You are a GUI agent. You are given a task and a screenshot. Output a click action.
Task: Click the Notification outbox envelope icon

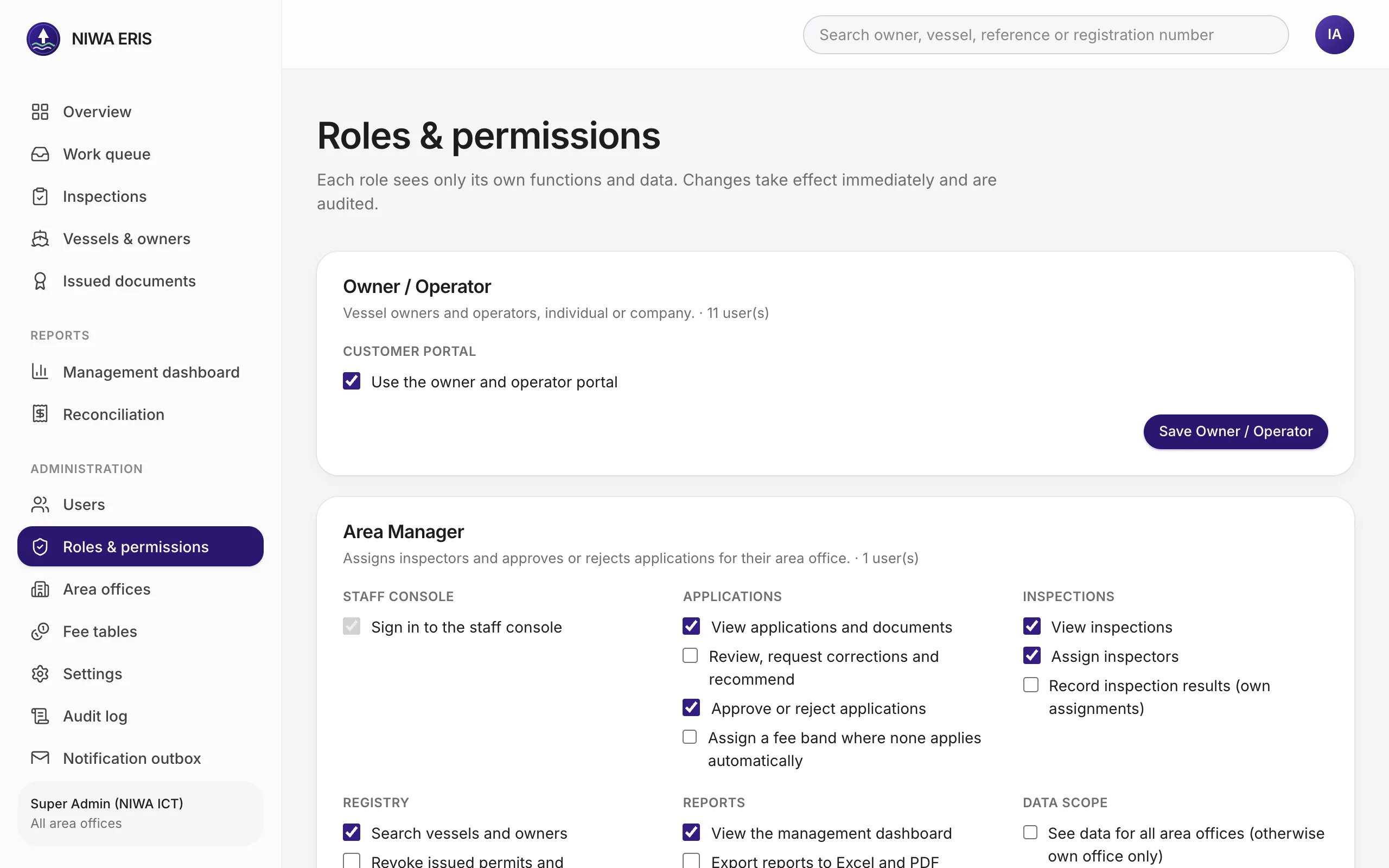pos(40,758)
